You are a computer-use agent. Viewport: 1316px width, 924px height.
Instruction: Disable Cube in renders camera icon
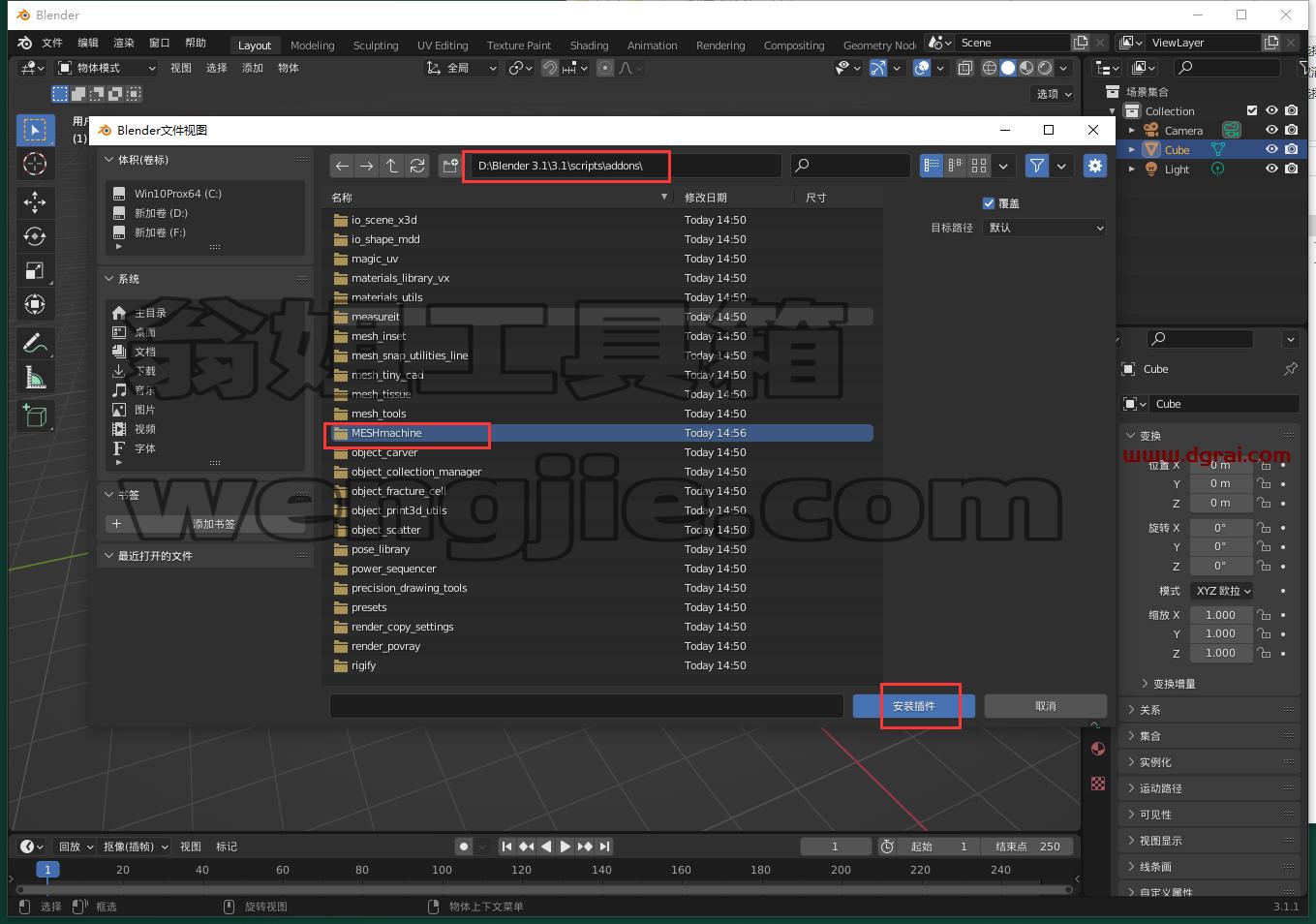click(1291, 149)
